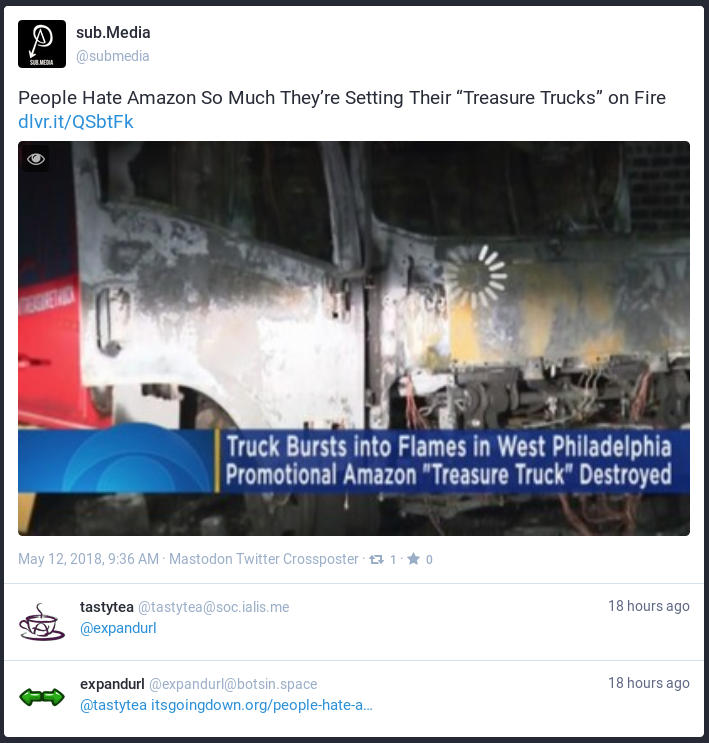Click tastytea's 18 hours ago timestamp

click(649, 606)
